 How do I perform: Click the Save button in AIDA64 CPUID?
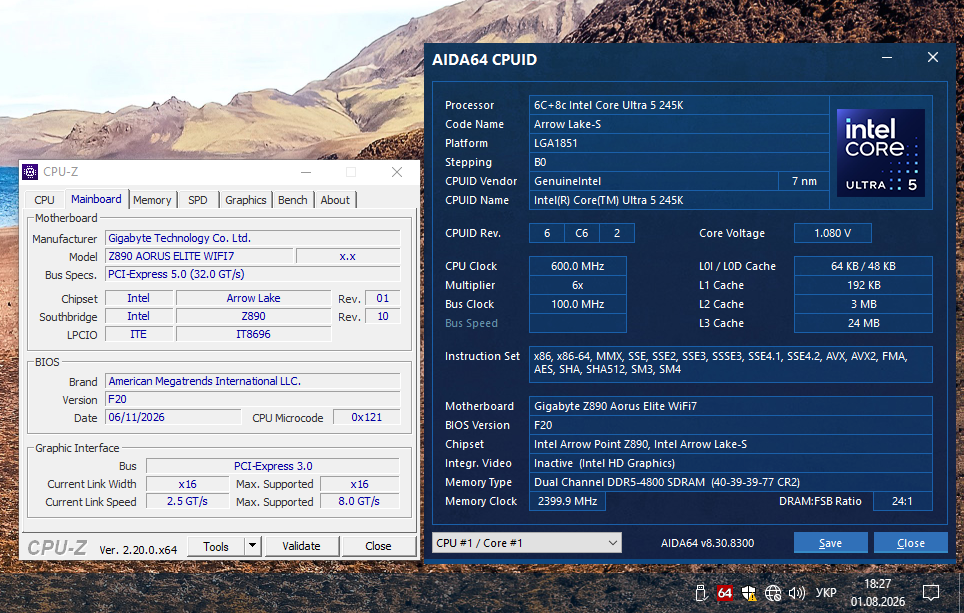(831, 543)
